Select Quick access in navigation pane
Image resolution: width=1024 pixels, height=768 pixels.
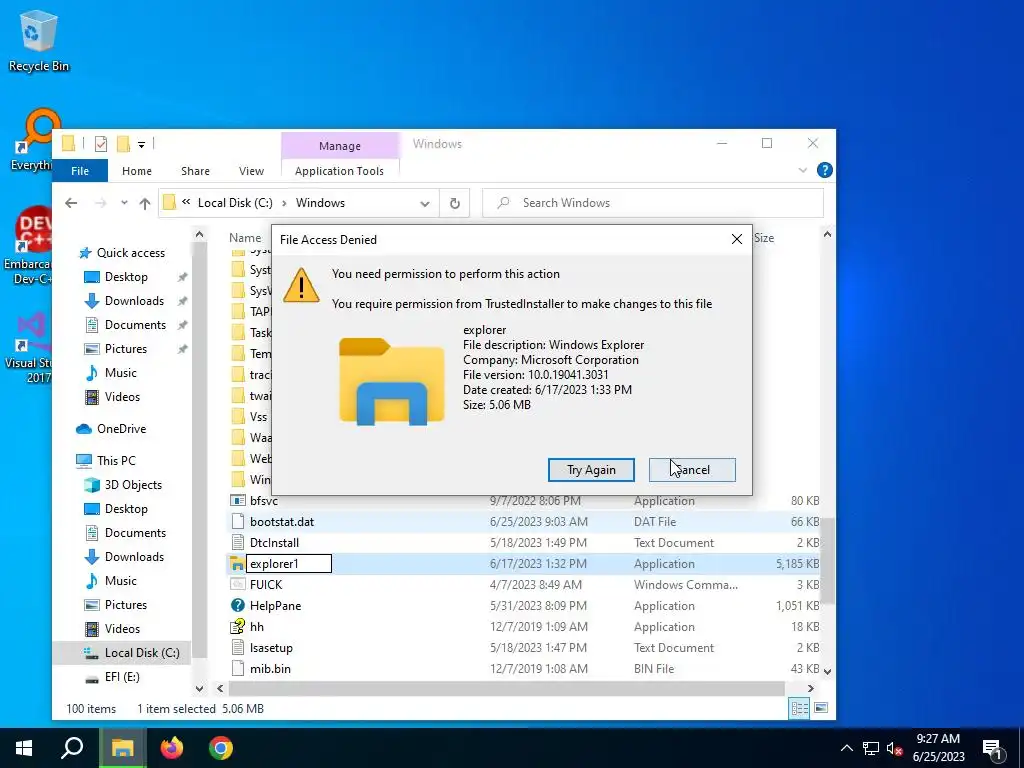[131, 253]
